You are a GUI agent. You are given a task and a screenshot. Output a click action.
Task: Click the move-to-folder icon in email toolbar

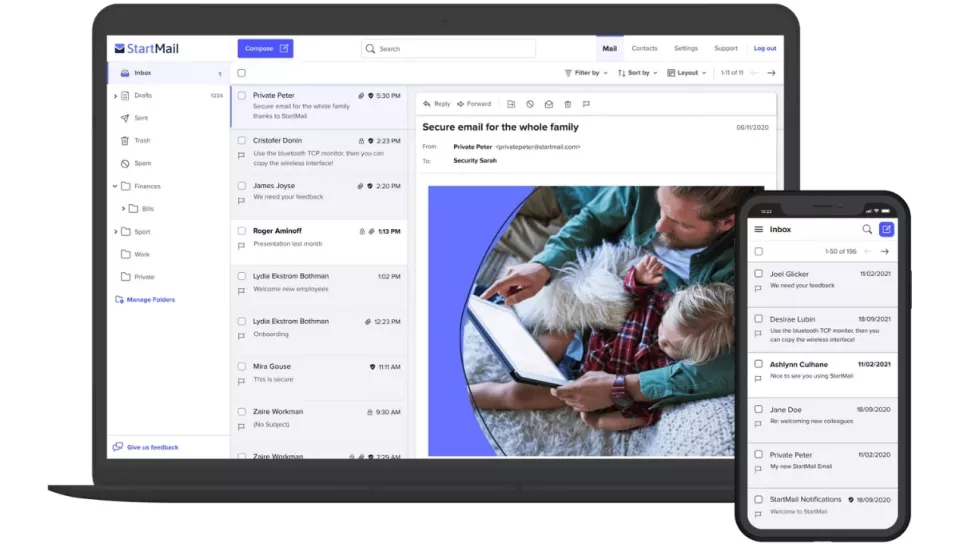[511, 105]
